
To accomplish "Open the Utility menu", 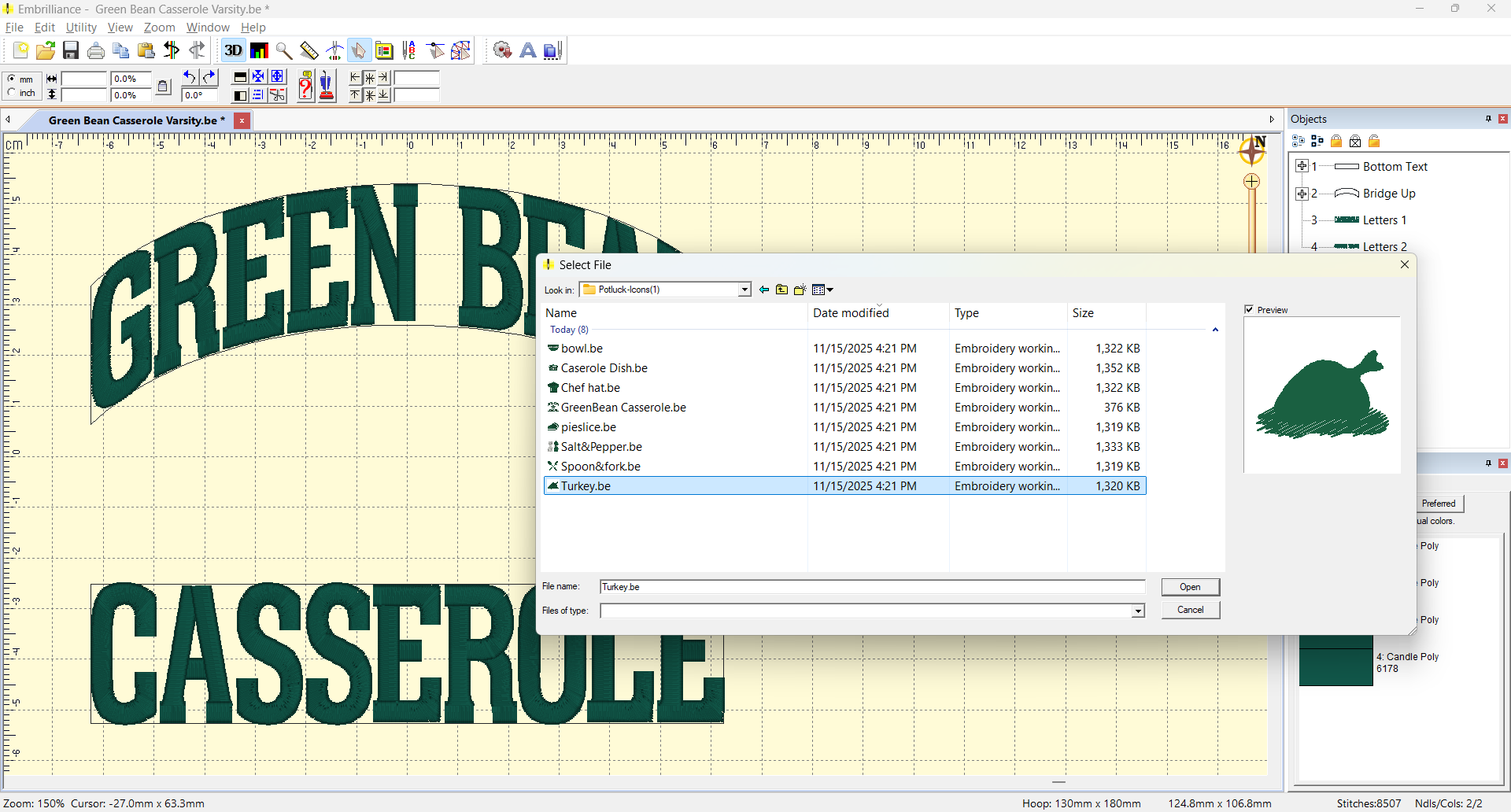I will [81, 28].
